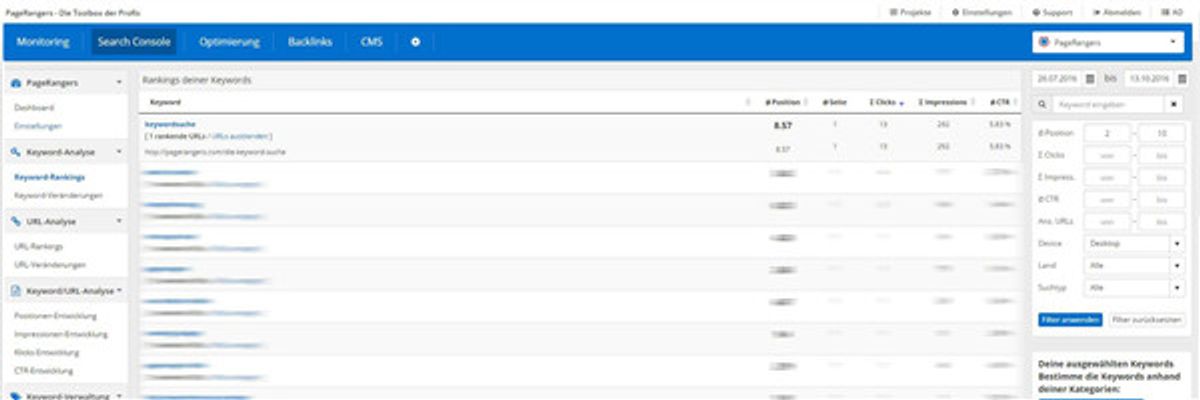Open the Support link
The image size is (1200, 400).
tap(1054, 12)
